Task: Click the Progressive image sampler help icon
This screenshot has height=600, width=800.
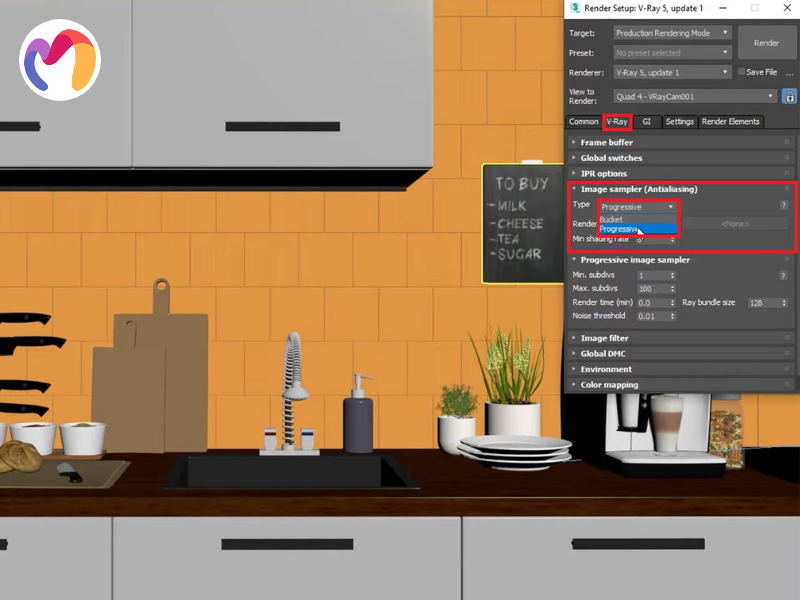Action: click(x=783, y=275)
